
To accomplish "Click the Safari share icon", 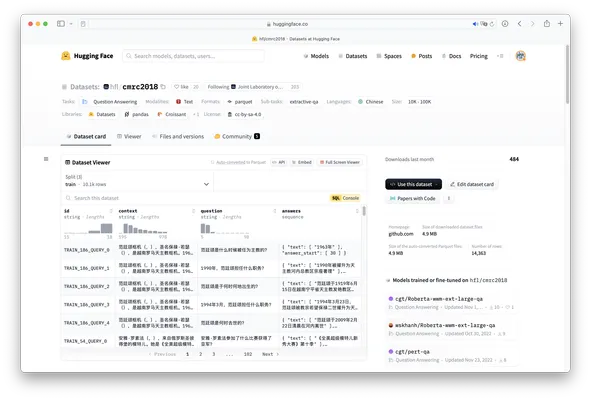I will coord(547,23).
